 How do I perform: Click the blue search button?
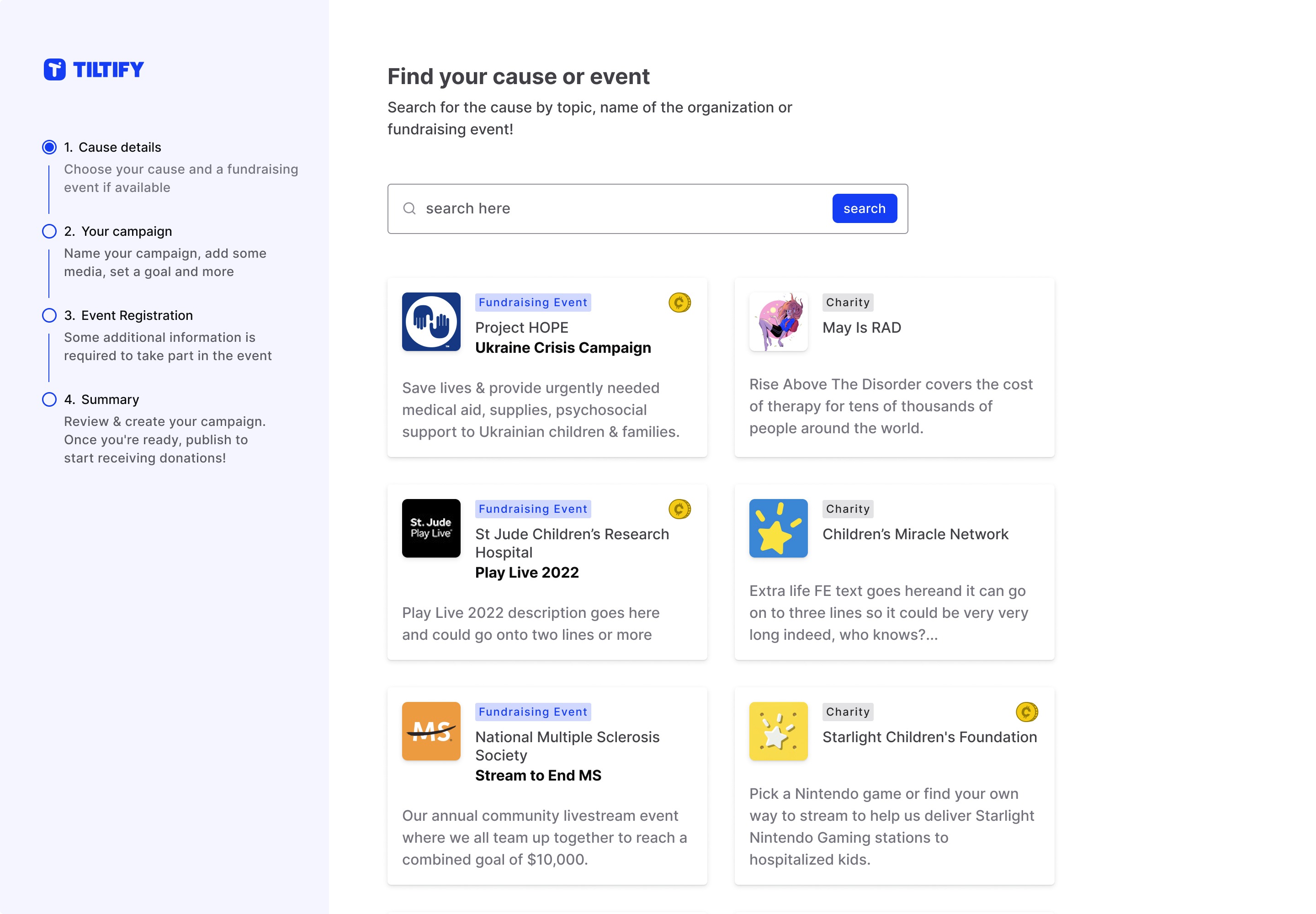pos(864,208)
